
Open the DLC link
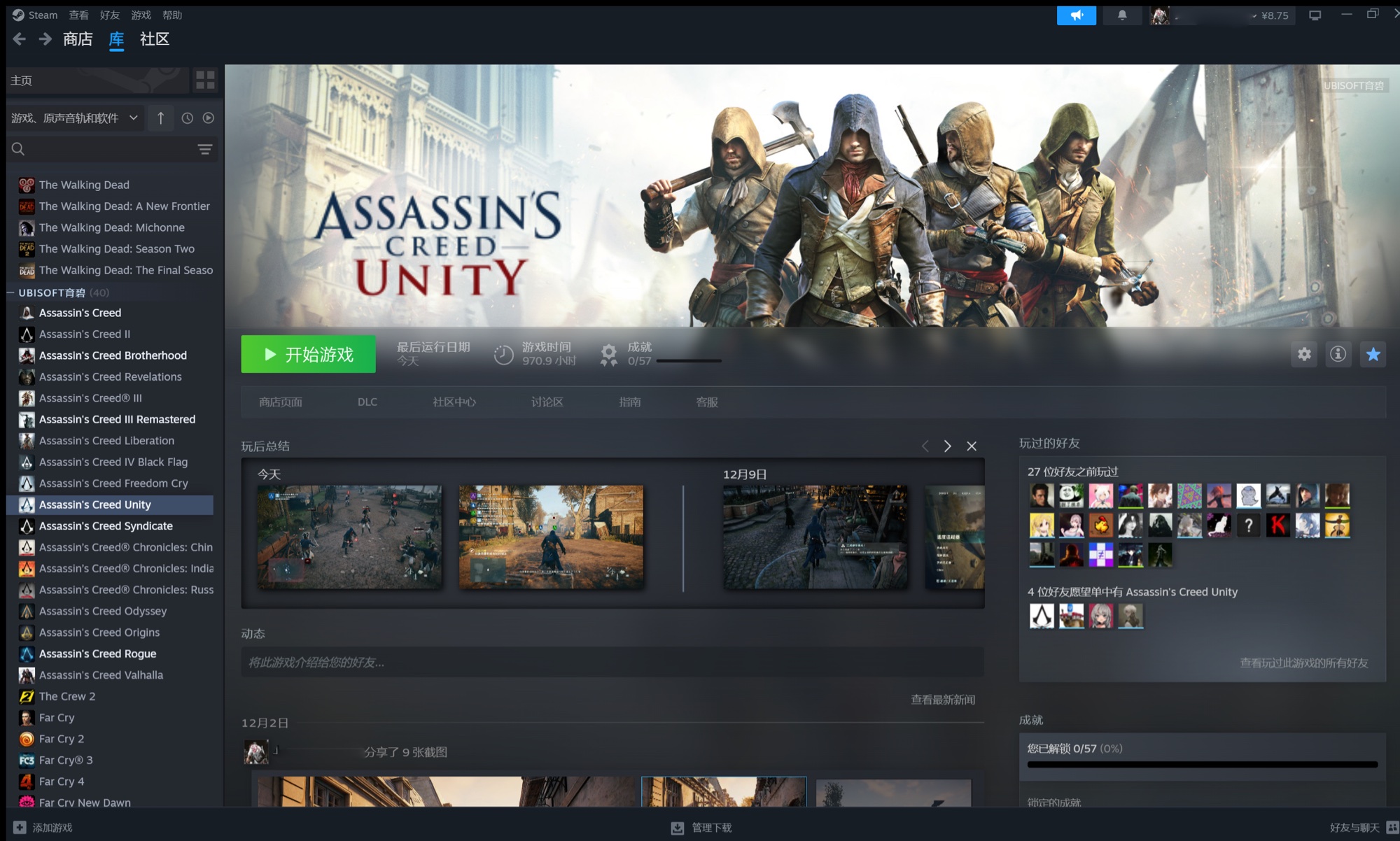tap(367, 402)
